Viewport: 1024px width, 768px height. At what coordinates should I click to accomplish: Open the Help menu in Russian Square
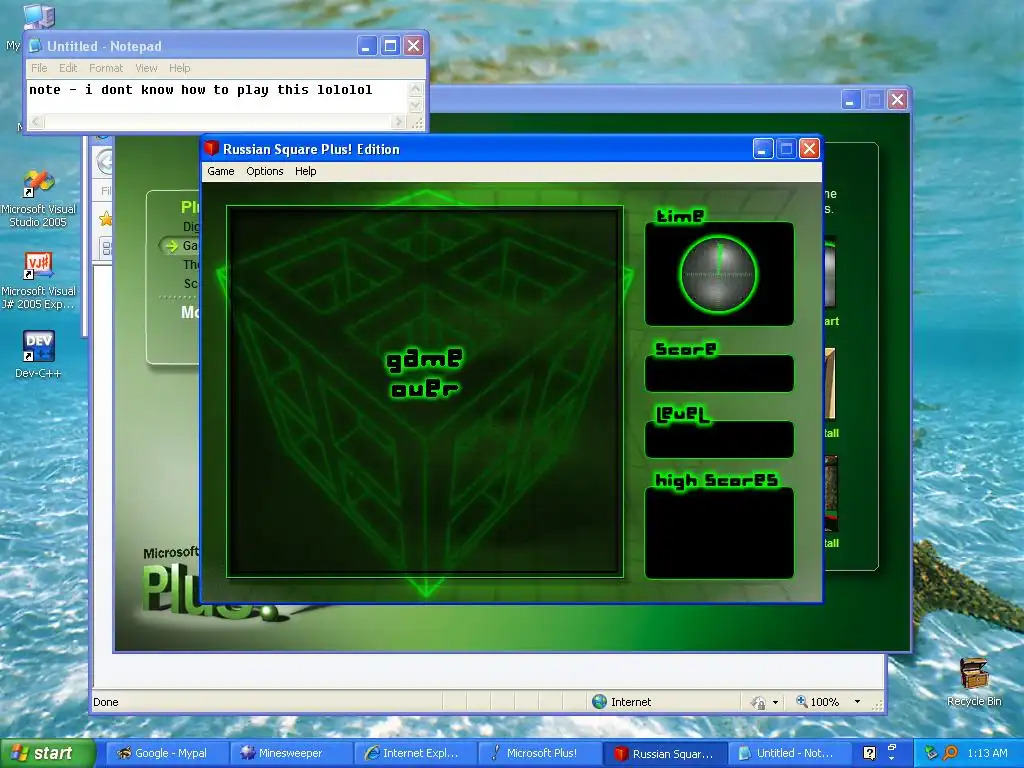point(306,171)
